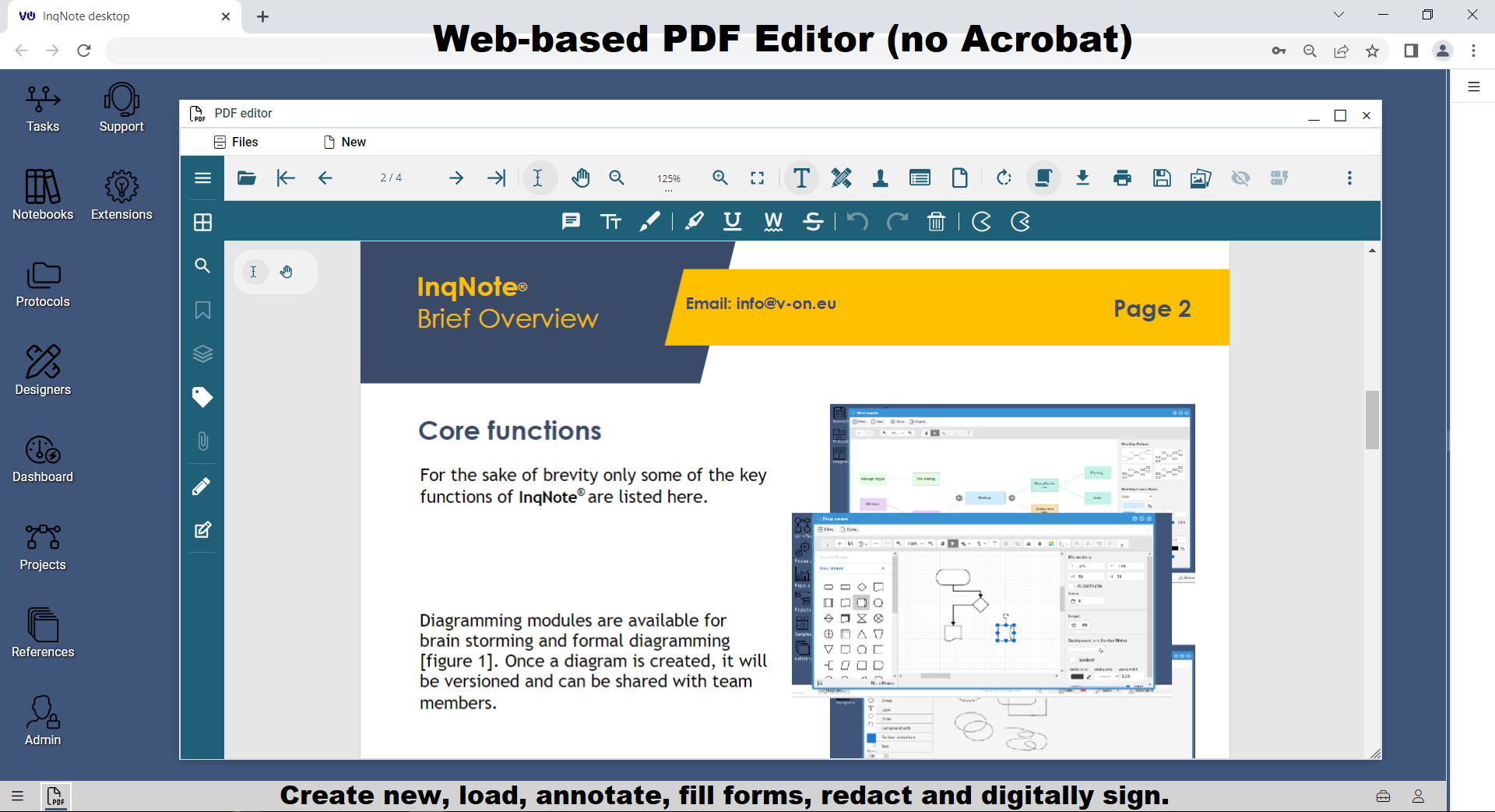This screenshot has height=812, width=1495.
Task: Rotate the page
Action: pos(1004,178)
